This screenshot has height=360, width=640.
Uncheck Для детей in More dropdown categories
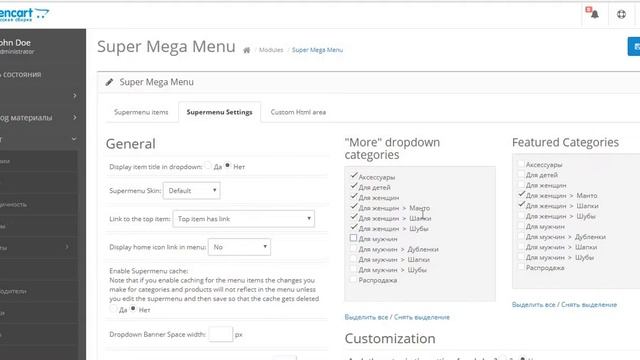click(x=353, y=186)
